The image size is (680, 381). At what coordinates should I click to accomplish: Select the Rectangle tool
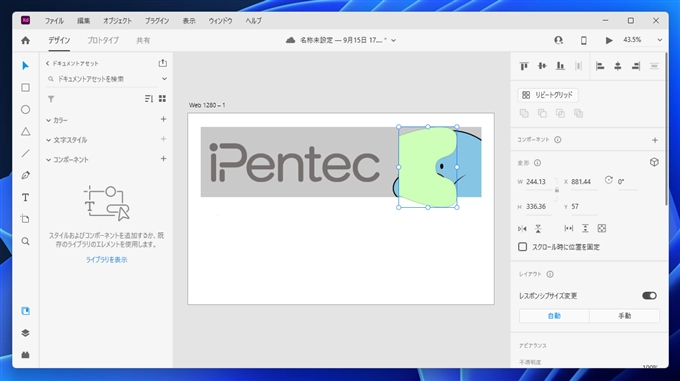(x=26, y=88)
